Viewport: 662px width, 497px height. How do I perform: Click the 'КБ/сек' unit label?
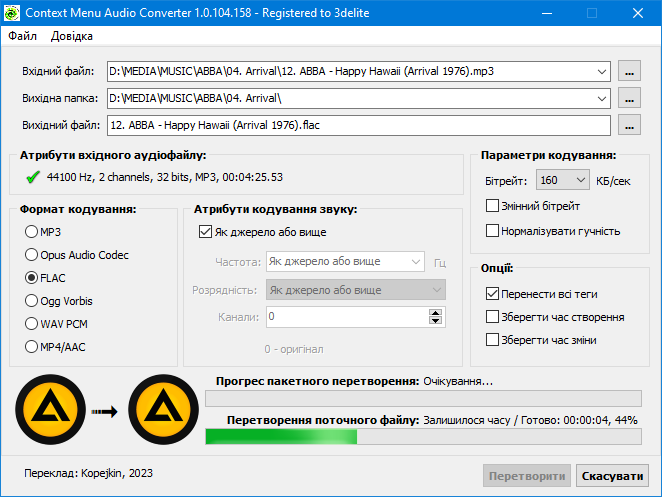tap(613, 181)
